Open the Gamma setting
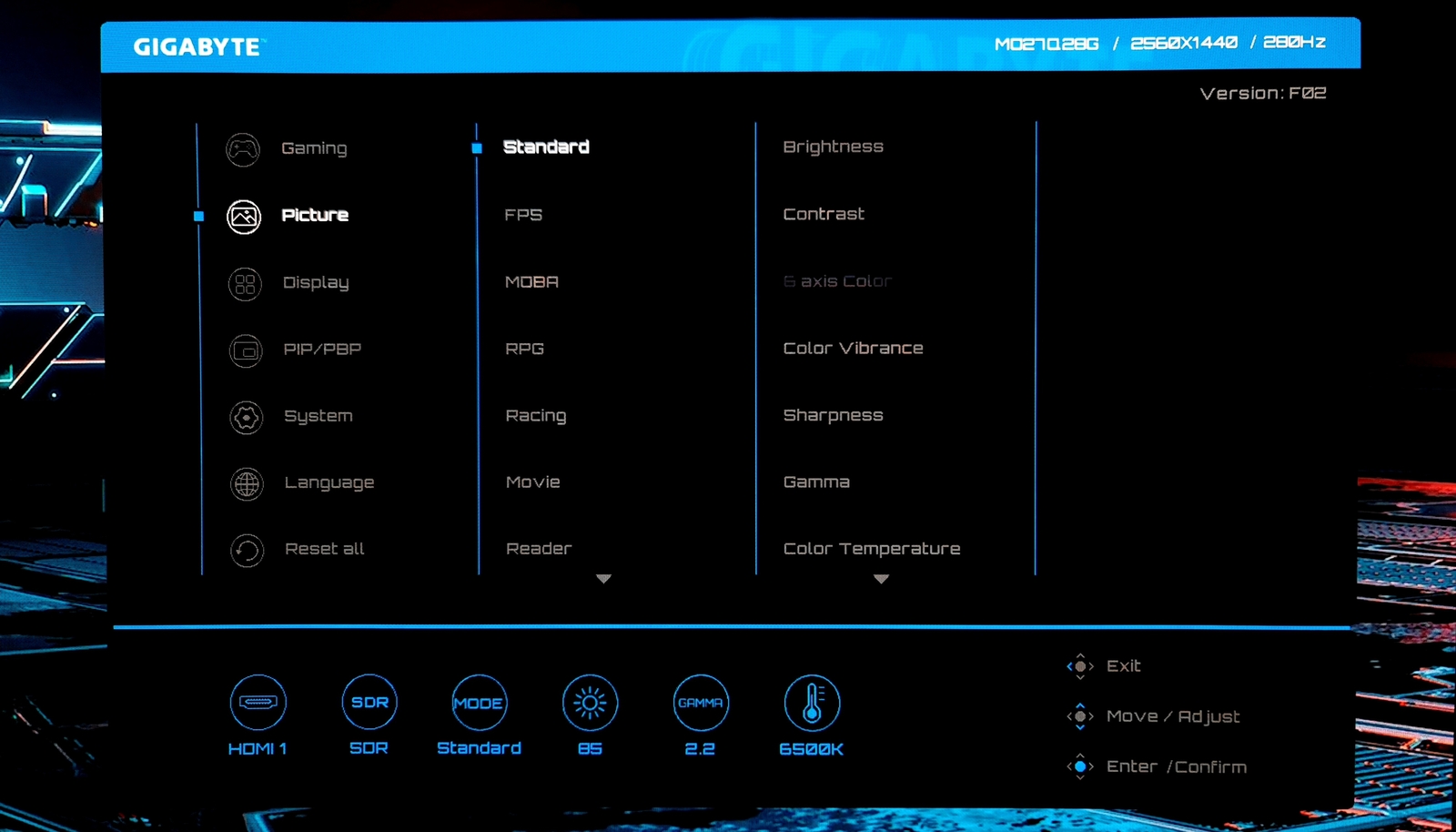This screenshot has width=1456, height=832. 816,482
